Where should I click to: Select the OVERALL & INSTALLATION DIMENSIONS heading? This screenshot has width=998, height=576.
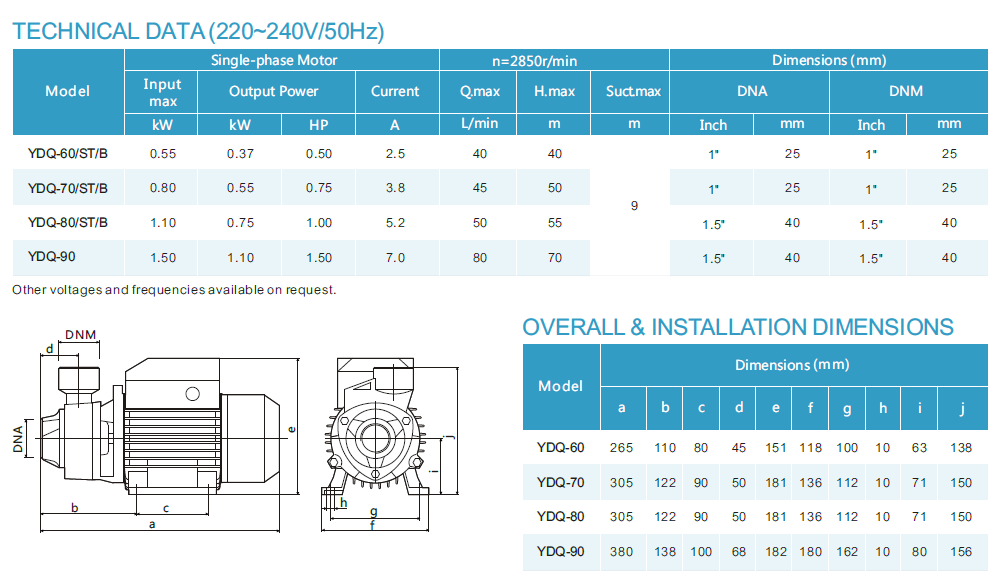pyautogui.click(x=738, y=327)
